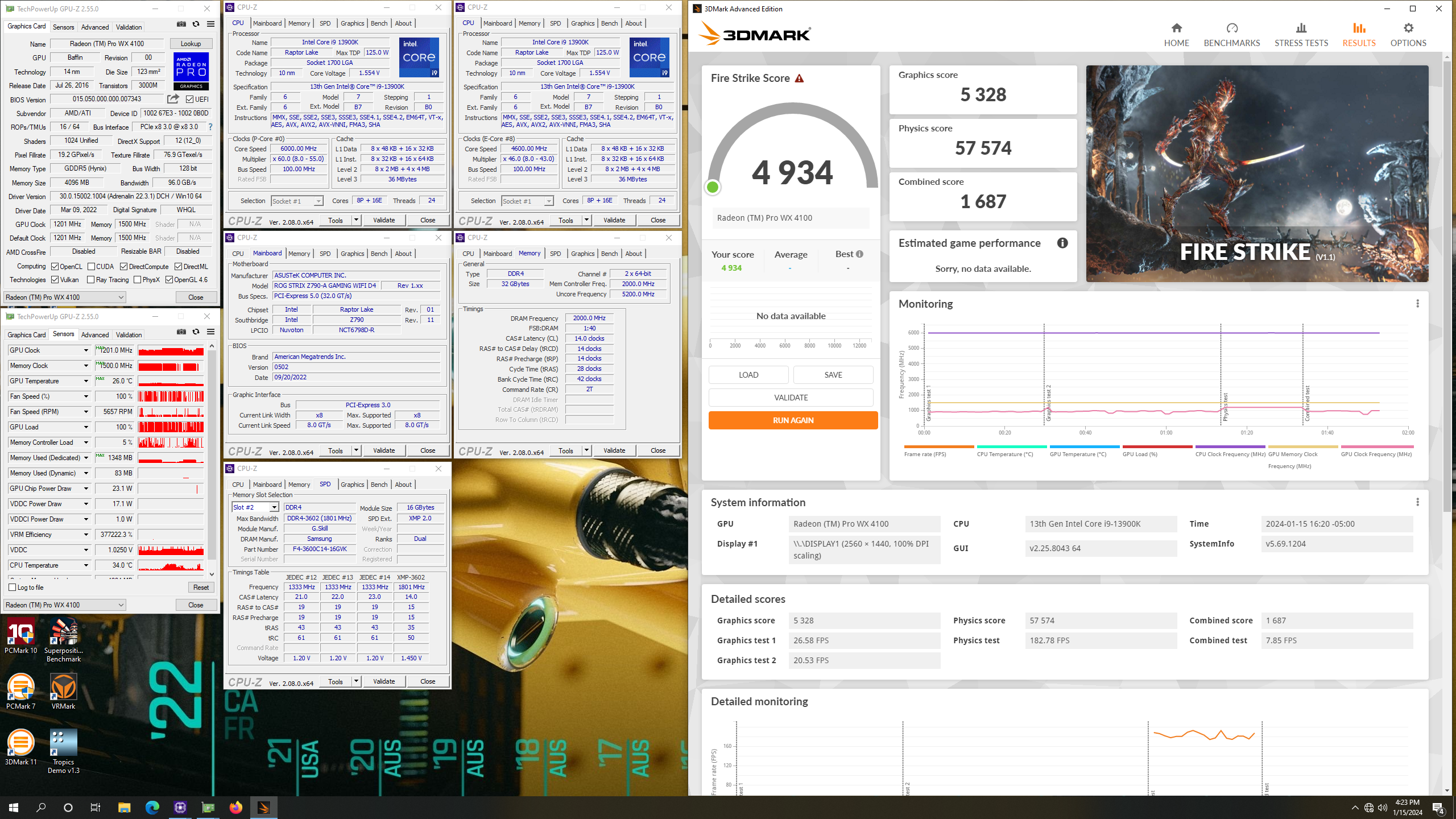Image resolution: width=1456 pixels, height=819 pixels.
Task: Open the Graphics tab in CPU-Z Memory window
Action: [x=582, y=254]
